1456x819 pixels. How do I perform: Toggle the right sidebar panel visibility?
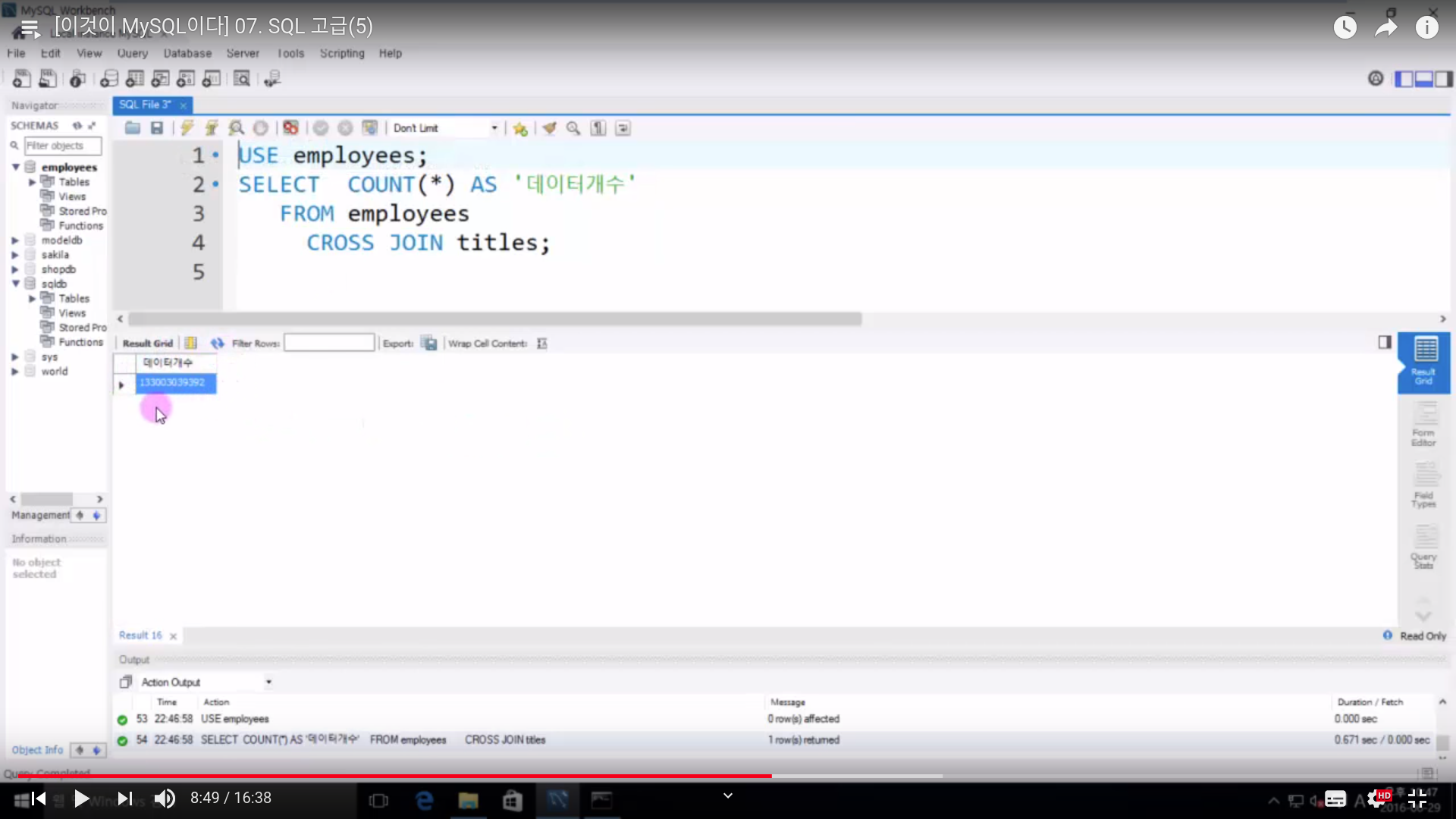(1443, 79)
